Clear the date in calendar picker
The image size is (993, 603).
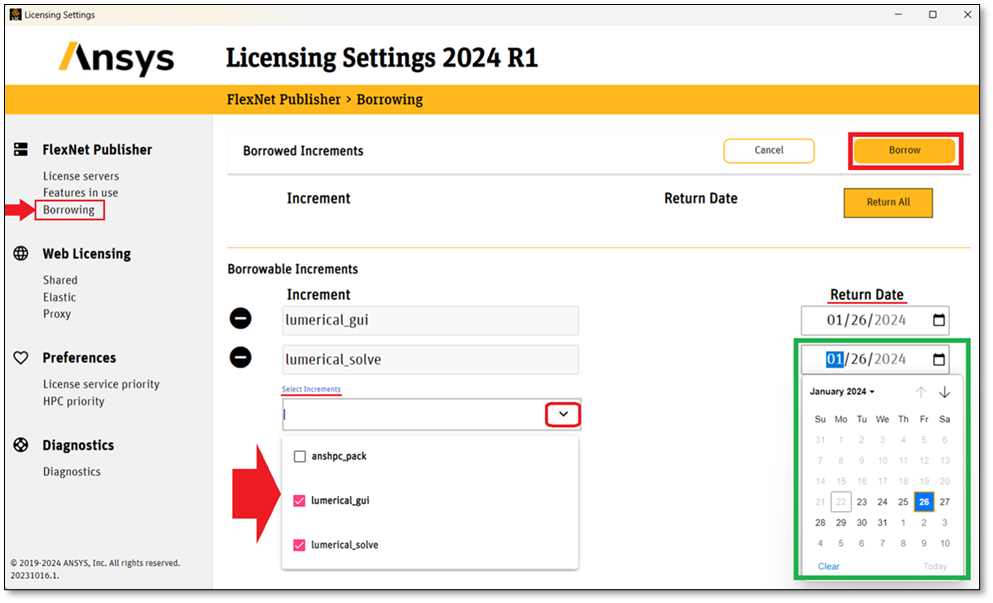[x=828, y=566]
